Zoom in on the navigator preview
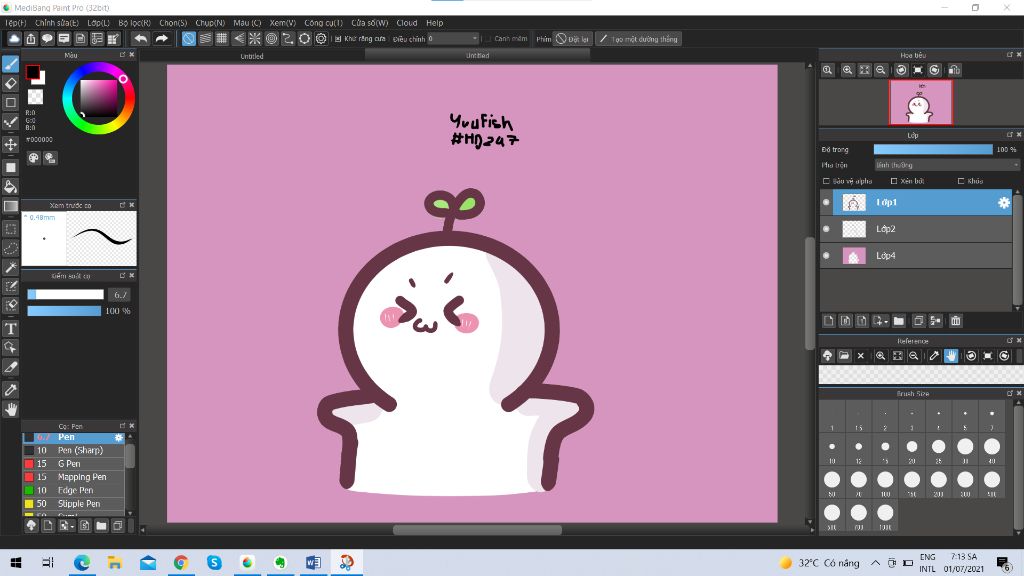1024x576 pixels. [x=847, y=70]
